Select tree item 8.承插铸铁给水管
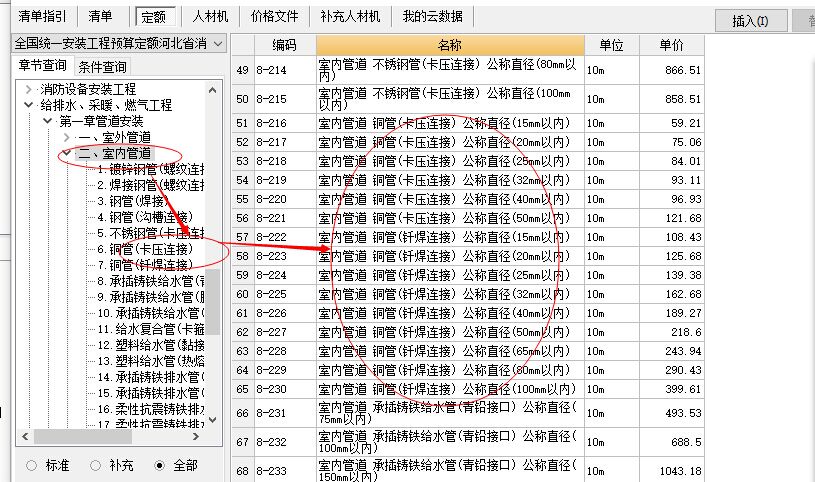The image size is (815, 482). coord(151,281)
